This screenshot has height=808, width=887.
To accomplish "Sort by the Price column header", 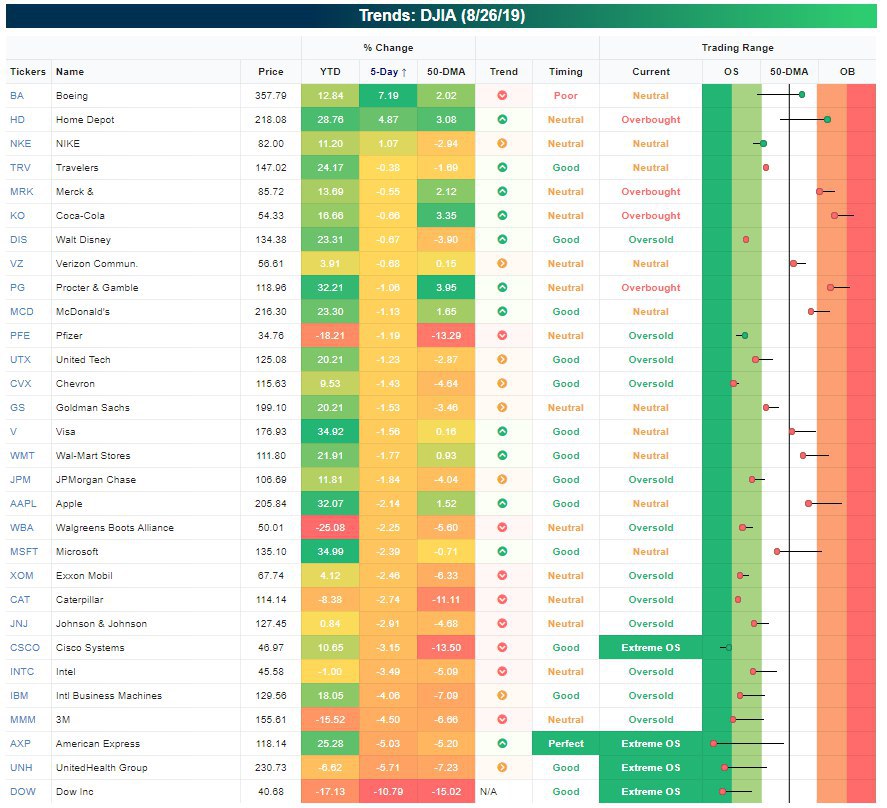I will pyautogui.click(x=270, y=72).
